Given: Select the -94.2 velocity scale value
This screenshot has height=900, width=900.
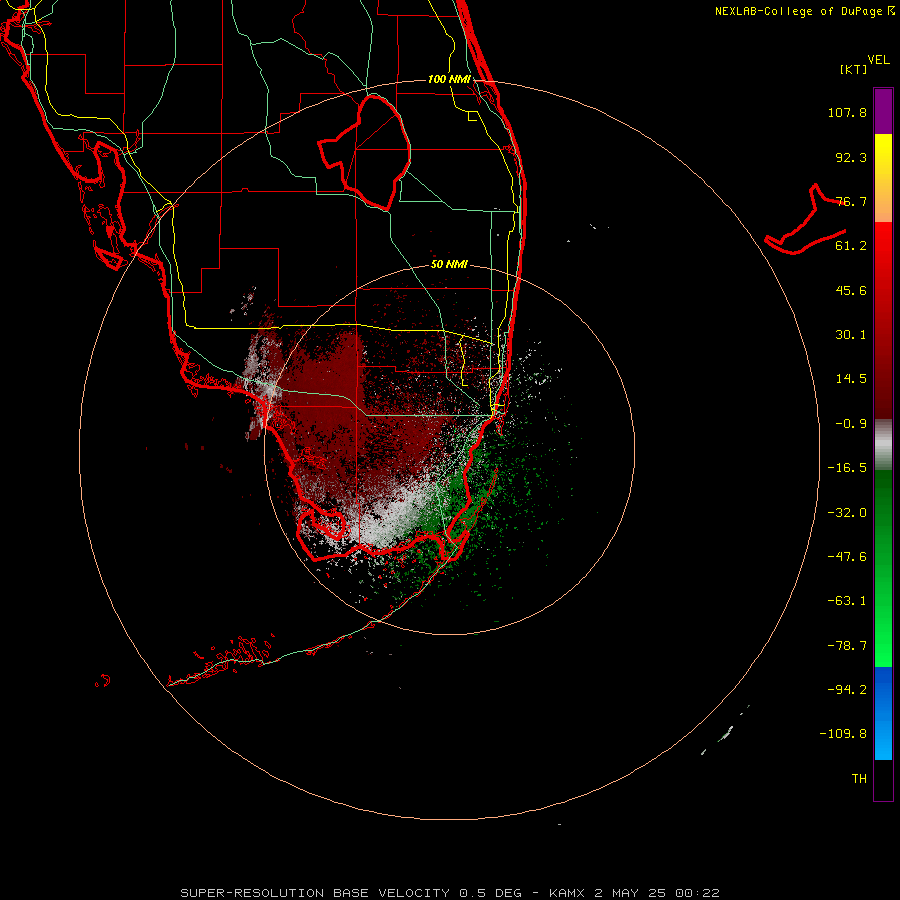Looking at the screenshot, I should pyautogui.click(x=847, y=690).
